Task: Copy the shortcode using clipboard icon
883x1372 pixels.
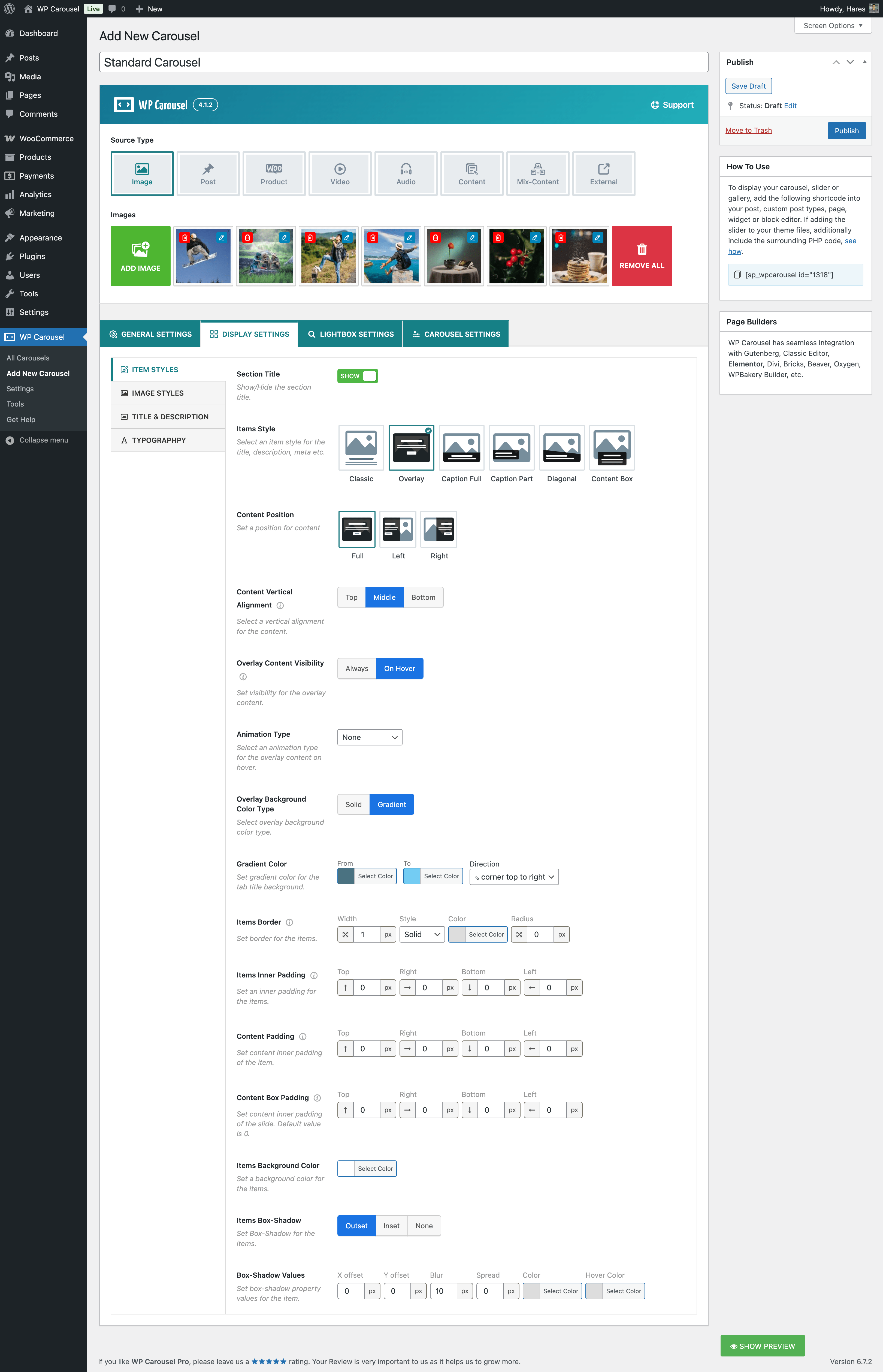Action: [x=737, y=275]
